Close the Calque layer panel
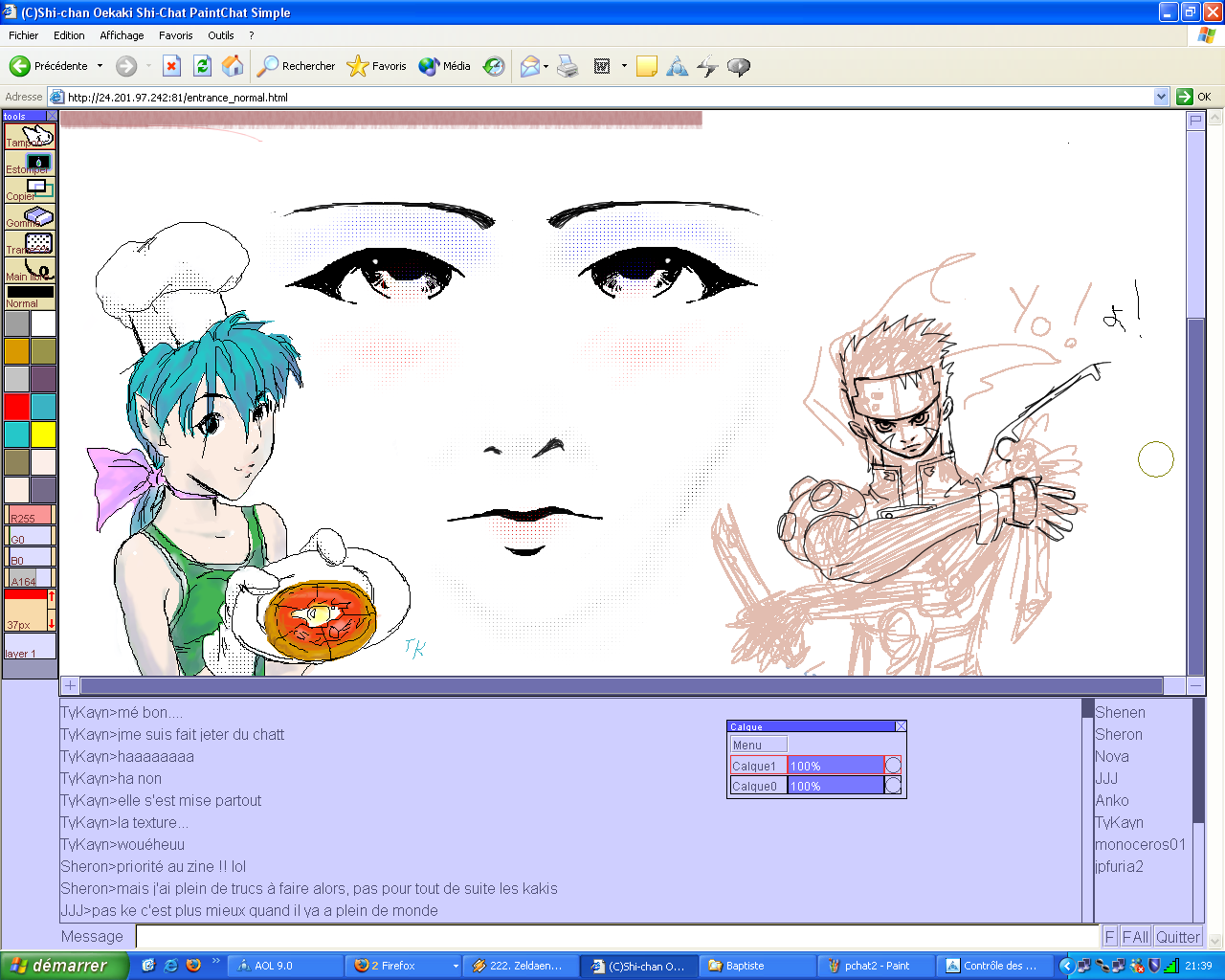This screenshot has width=1225, height=980. tap(901, 726)
